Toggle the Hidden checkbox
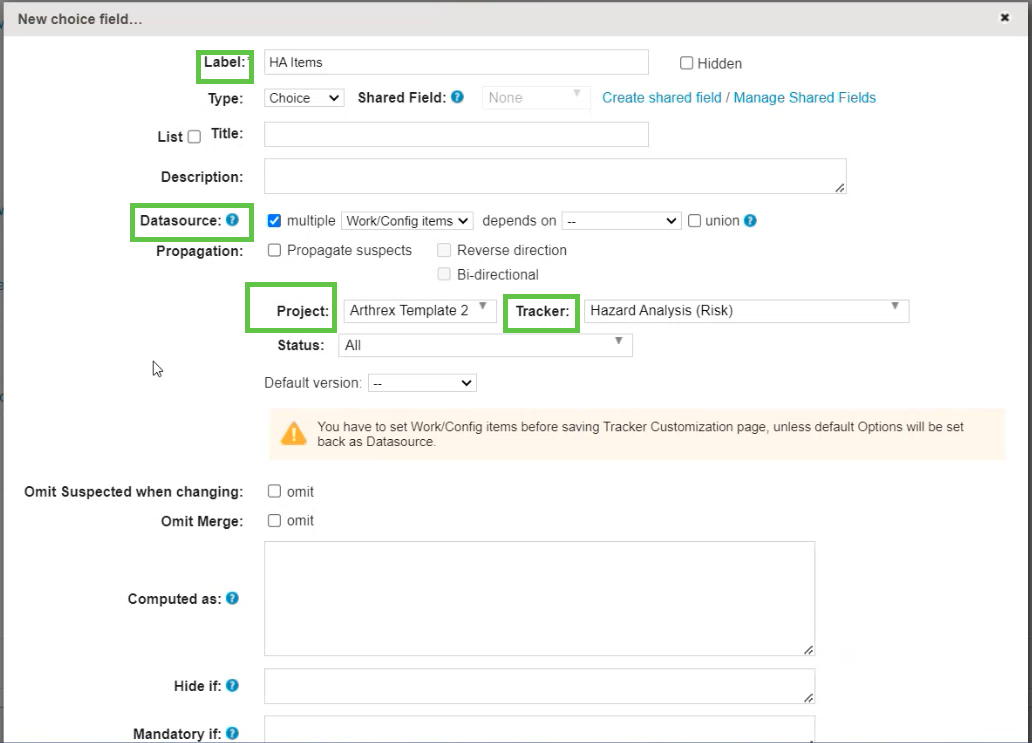Screen dimensions: 1032x743 [687, 63]
